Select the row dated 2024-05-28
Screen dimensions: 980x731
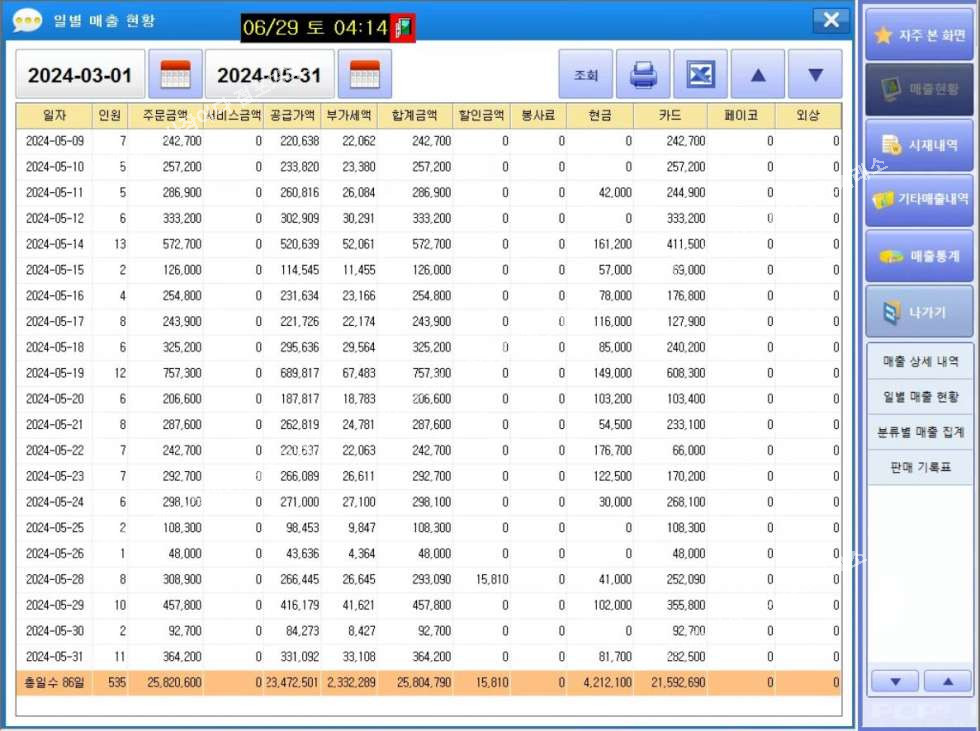(429, 579)
